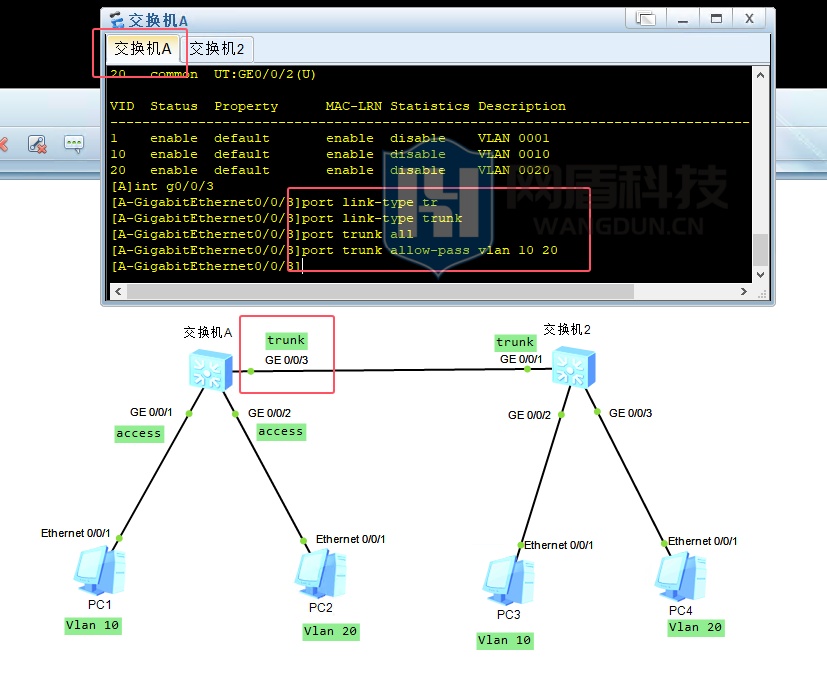The image size is (827, 677).
Task: Click the Ethernet 0/0/1 label near PC3
Action: [x=559, y=545]
